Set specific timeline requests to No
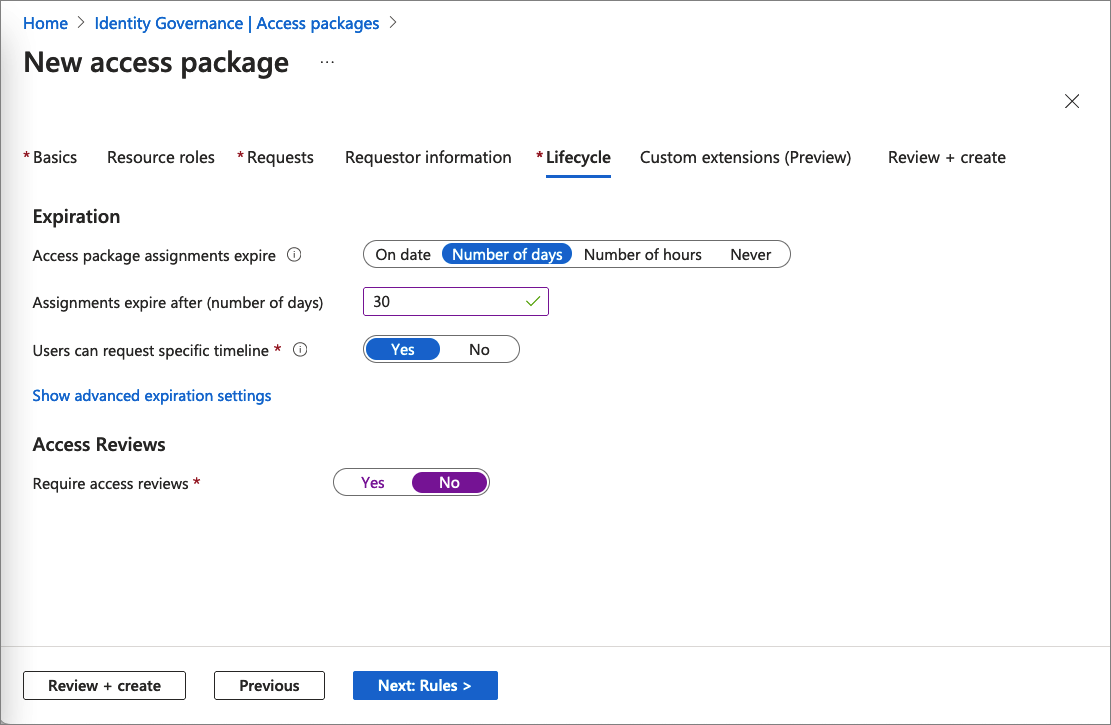 point(479,349)
